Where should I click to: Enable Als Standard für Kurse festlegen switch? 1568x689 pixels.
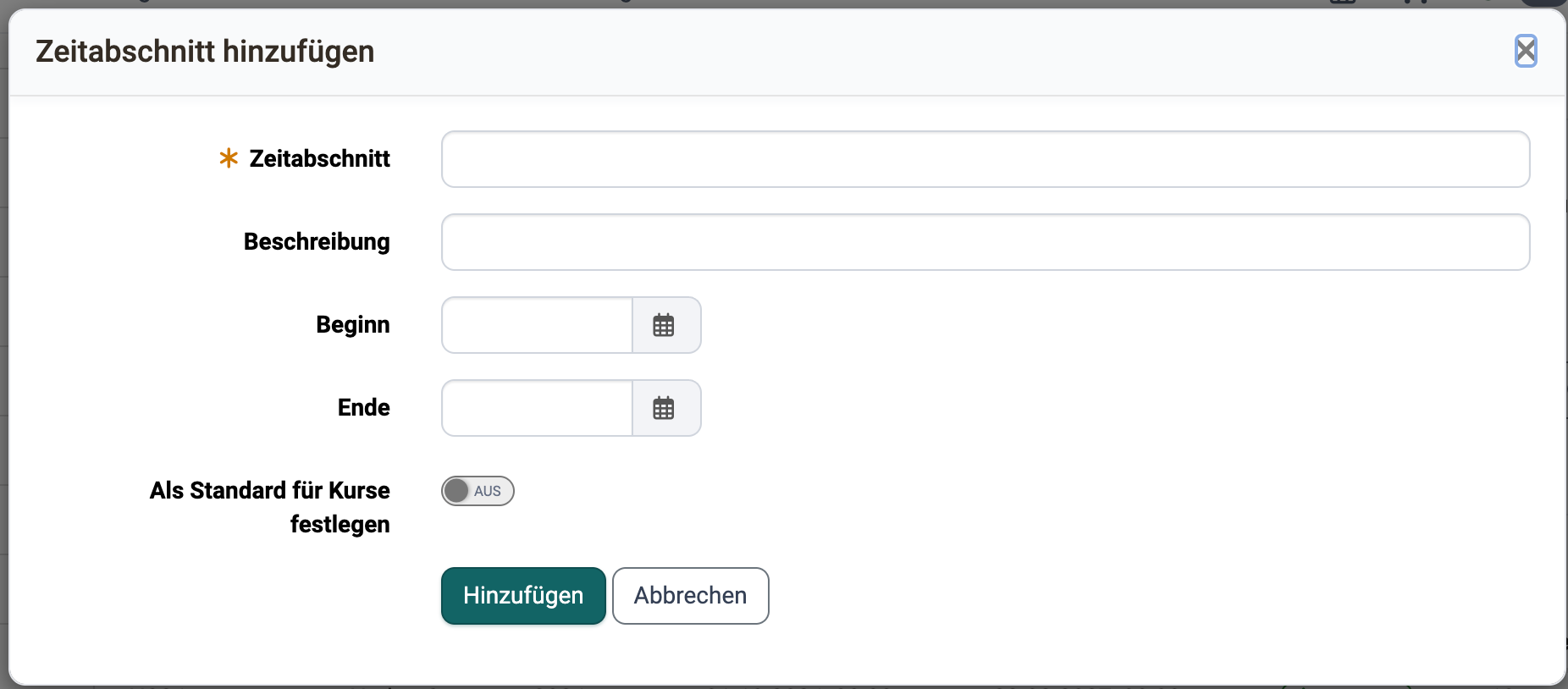[x=478, y=491]
